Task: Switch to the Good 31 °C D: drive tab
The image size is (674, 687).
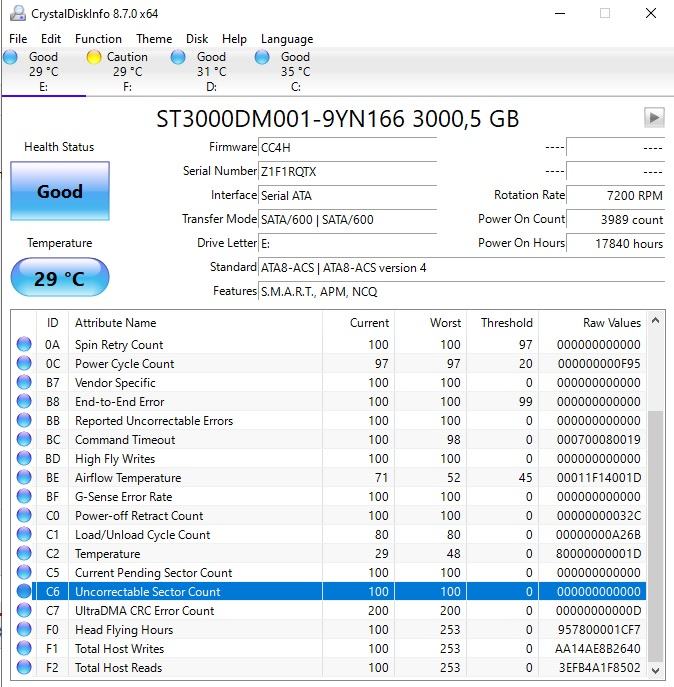Action: [211, 71]
